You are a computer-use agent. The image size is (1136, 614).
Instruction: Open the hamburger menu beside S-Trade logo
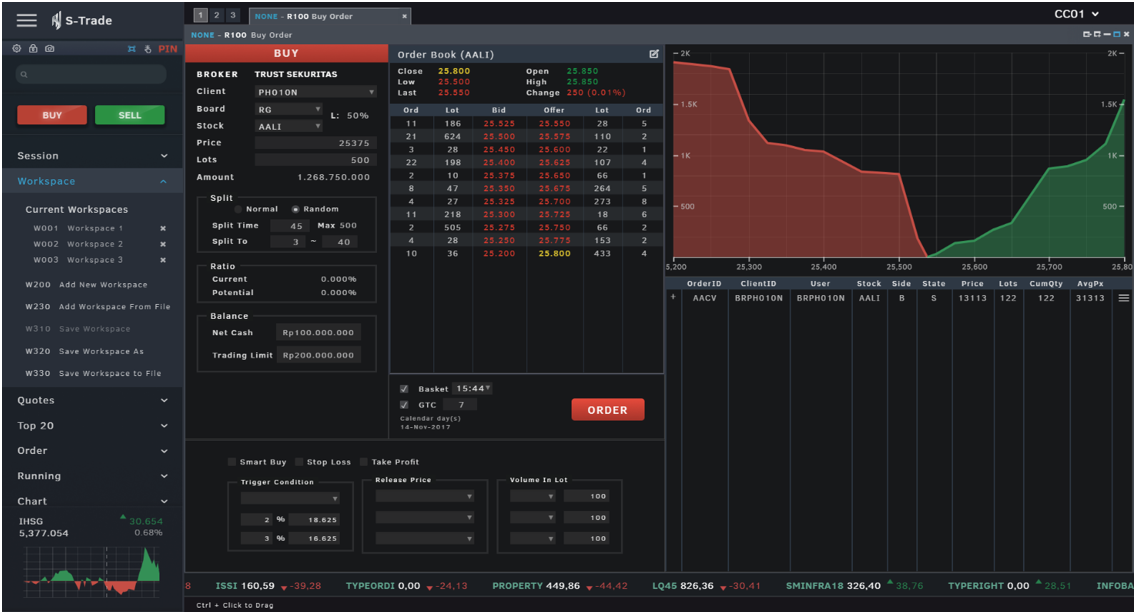(27, 20)
